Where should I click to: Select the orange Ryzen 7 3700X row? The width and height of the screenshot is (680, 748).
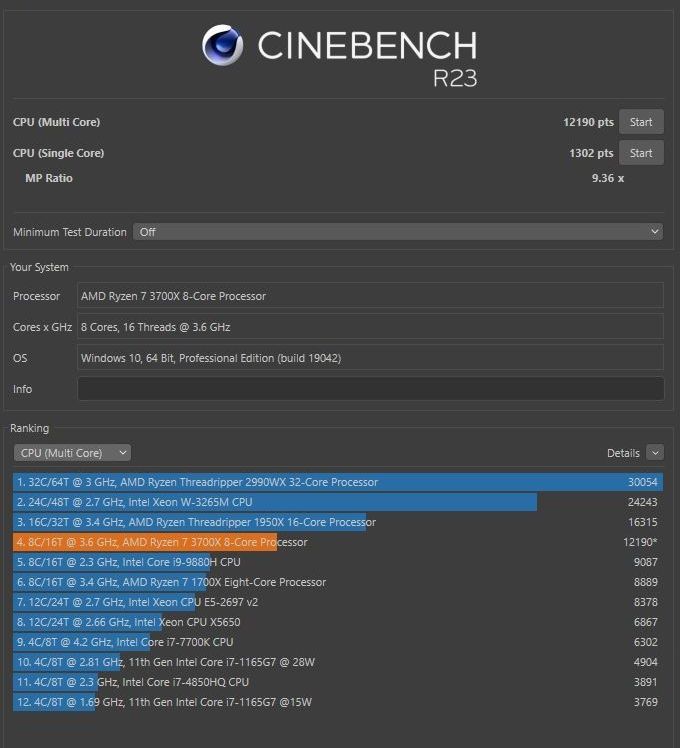[x=338, y=542]
